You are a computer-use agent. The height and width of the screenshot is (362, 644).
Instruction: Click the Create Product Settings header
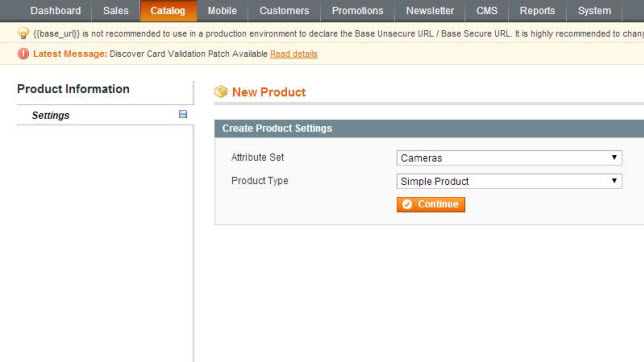429,129
